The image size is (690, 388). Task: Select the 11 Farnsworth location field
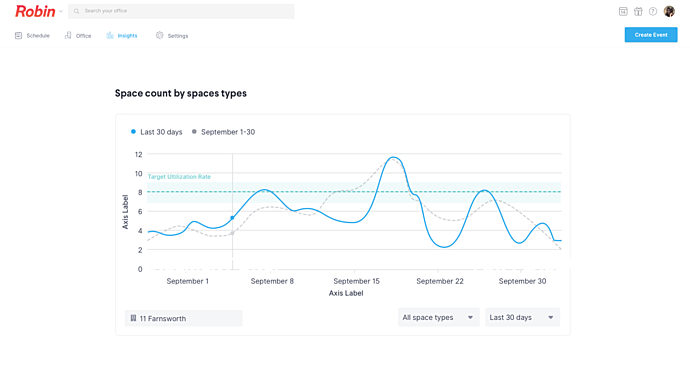click(184, 318)
